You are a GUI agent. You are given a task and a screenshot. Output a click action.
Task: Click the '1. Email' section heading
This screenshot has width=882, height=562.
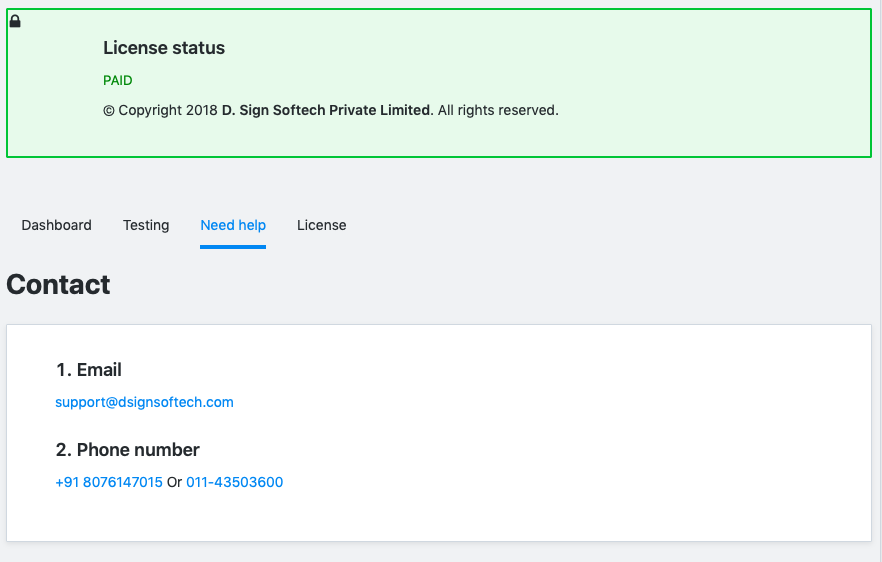(89, 370)
